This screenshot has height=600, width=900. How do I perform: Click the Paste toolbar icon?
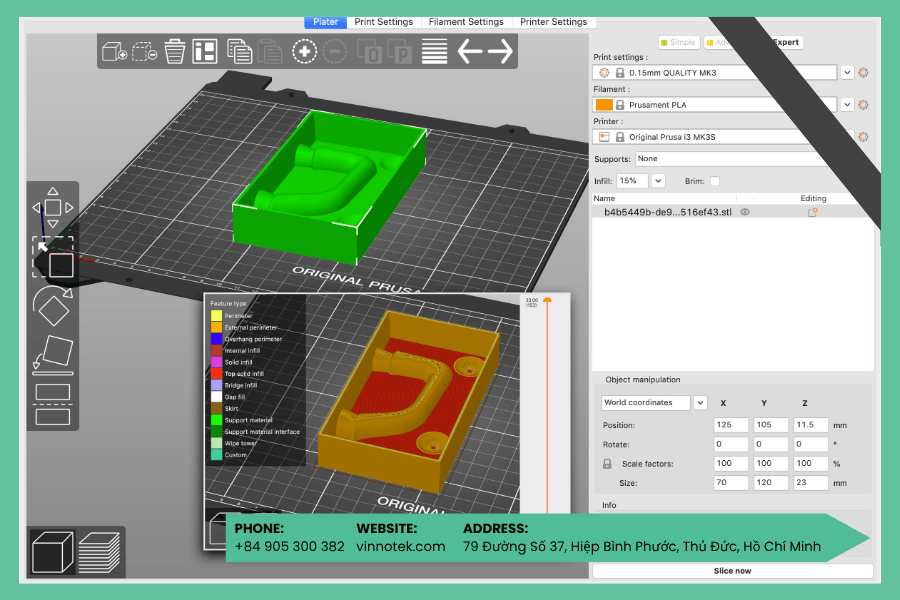[269, 52]
